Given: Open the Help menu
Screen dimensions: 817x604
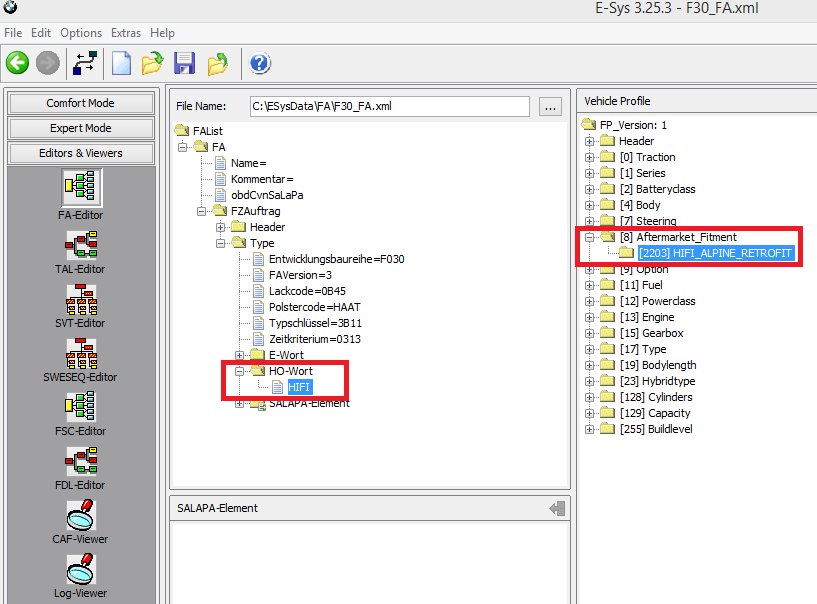Looking at the screenshot, I should point(162,33).
